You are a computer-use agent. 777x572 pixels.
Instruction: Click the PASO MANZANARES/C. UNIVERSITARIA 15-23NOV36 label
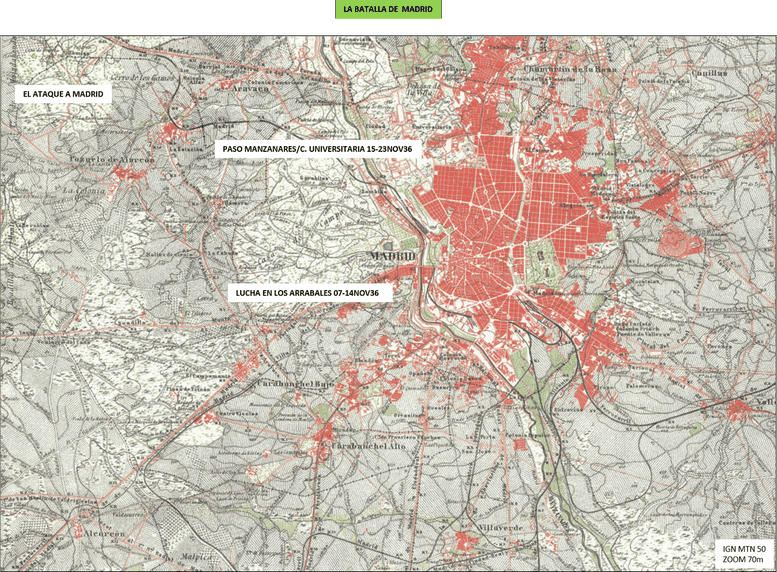tap(318, 149)
